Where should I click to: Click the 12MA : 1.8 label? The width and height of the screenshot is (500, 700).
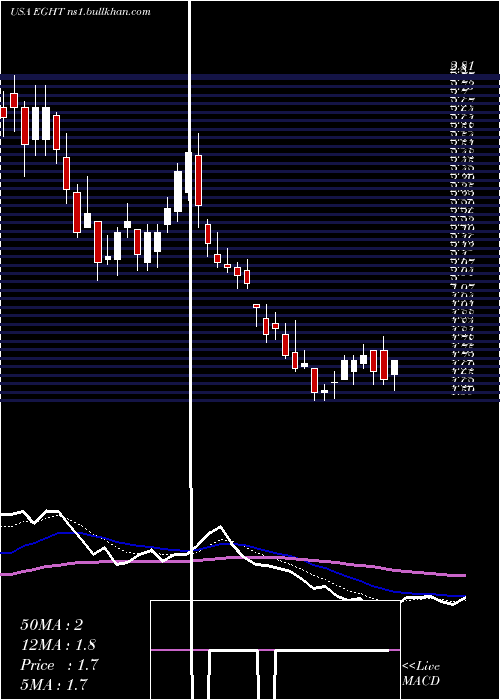[58, 645]
